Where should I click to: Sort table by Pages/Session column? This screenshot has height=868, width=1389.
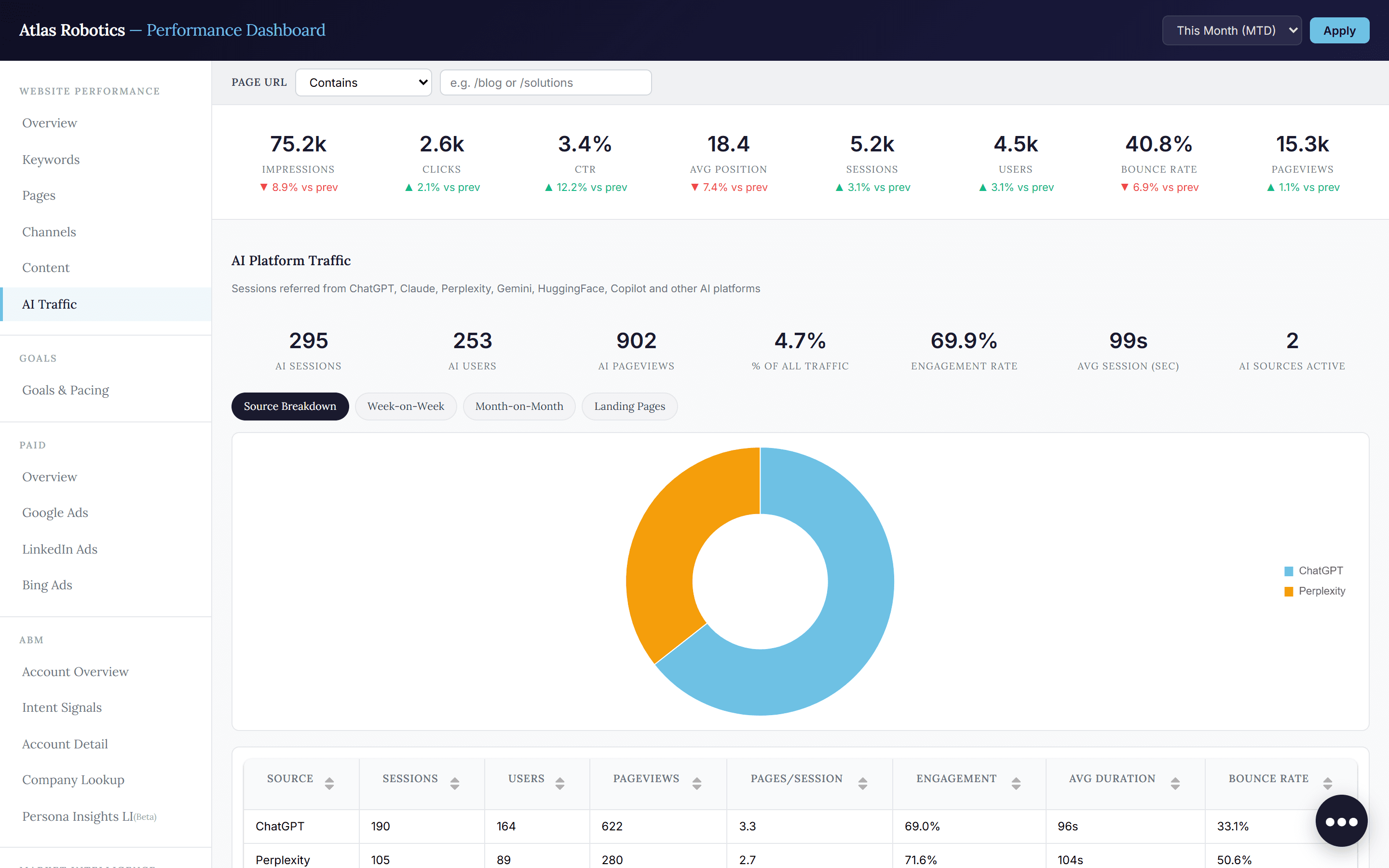pyautogui.click(x=809, y=783)
